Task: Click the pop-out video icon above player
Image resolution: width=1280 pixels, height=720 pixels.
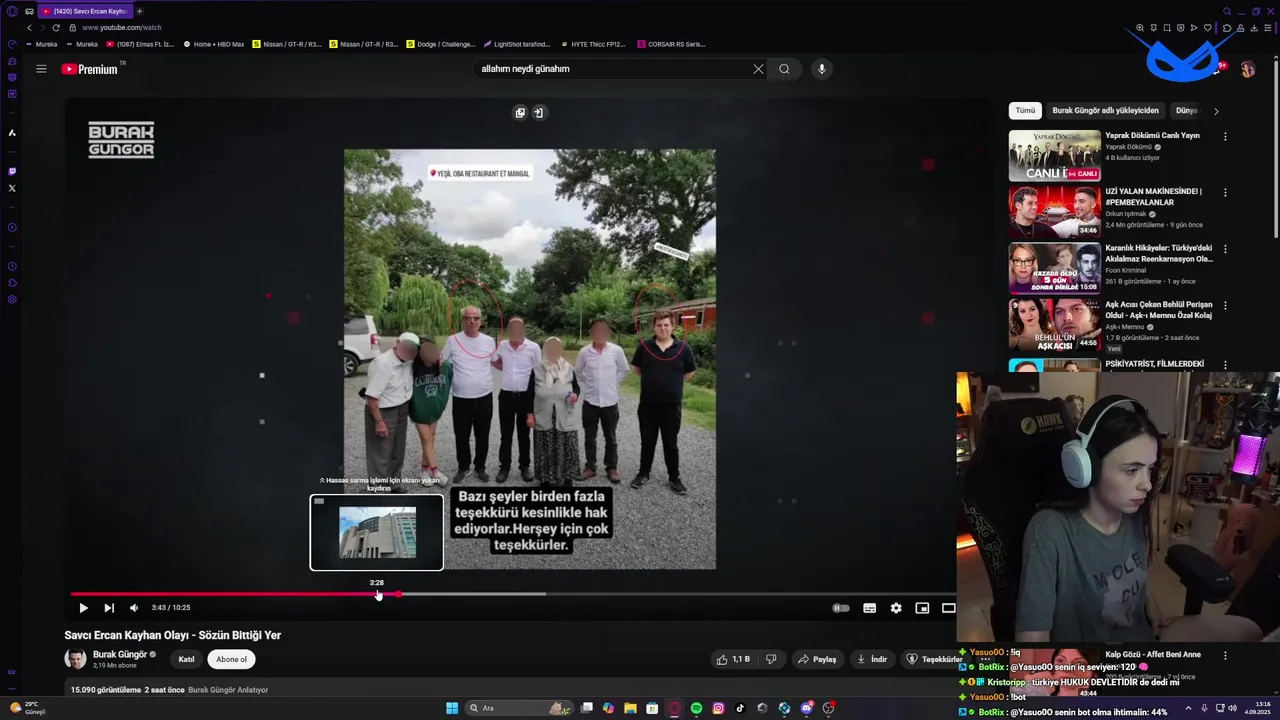Action: pyautogui.click(x=538, y=113)
